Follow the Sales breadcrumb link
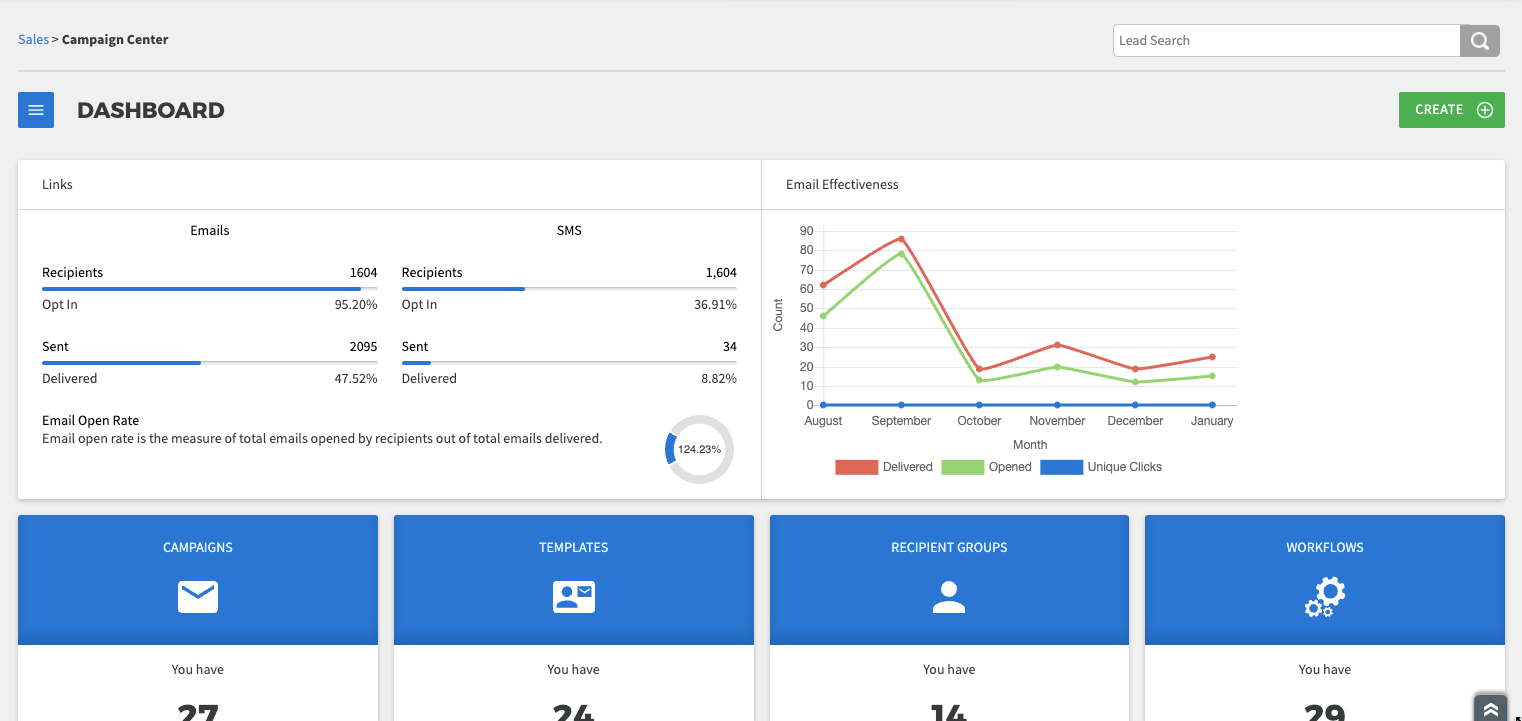This screenshot has height=721, width=1522. [x=33, y=40]
